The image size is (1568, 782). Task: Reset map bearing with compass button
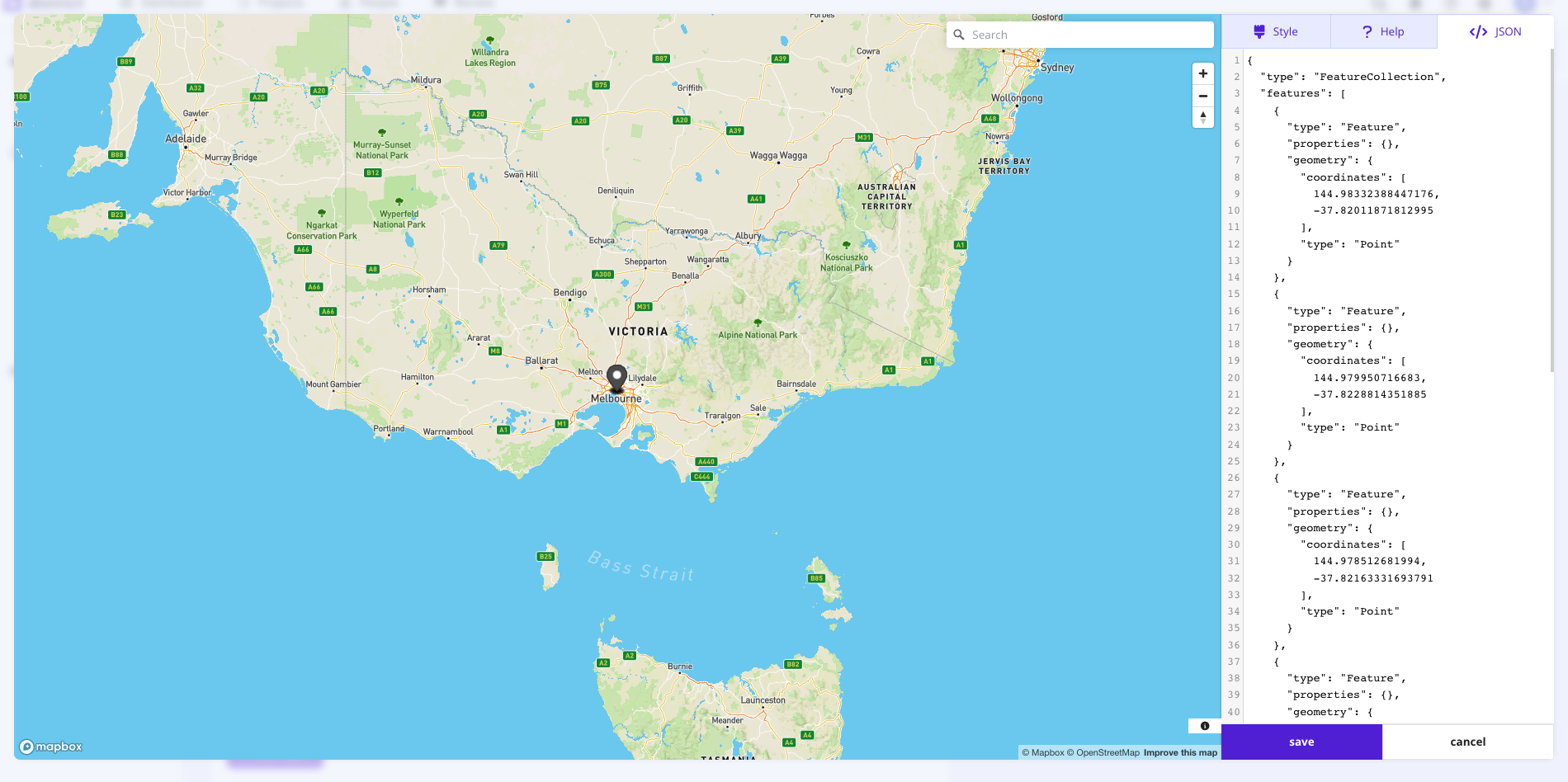(1202, 117)
